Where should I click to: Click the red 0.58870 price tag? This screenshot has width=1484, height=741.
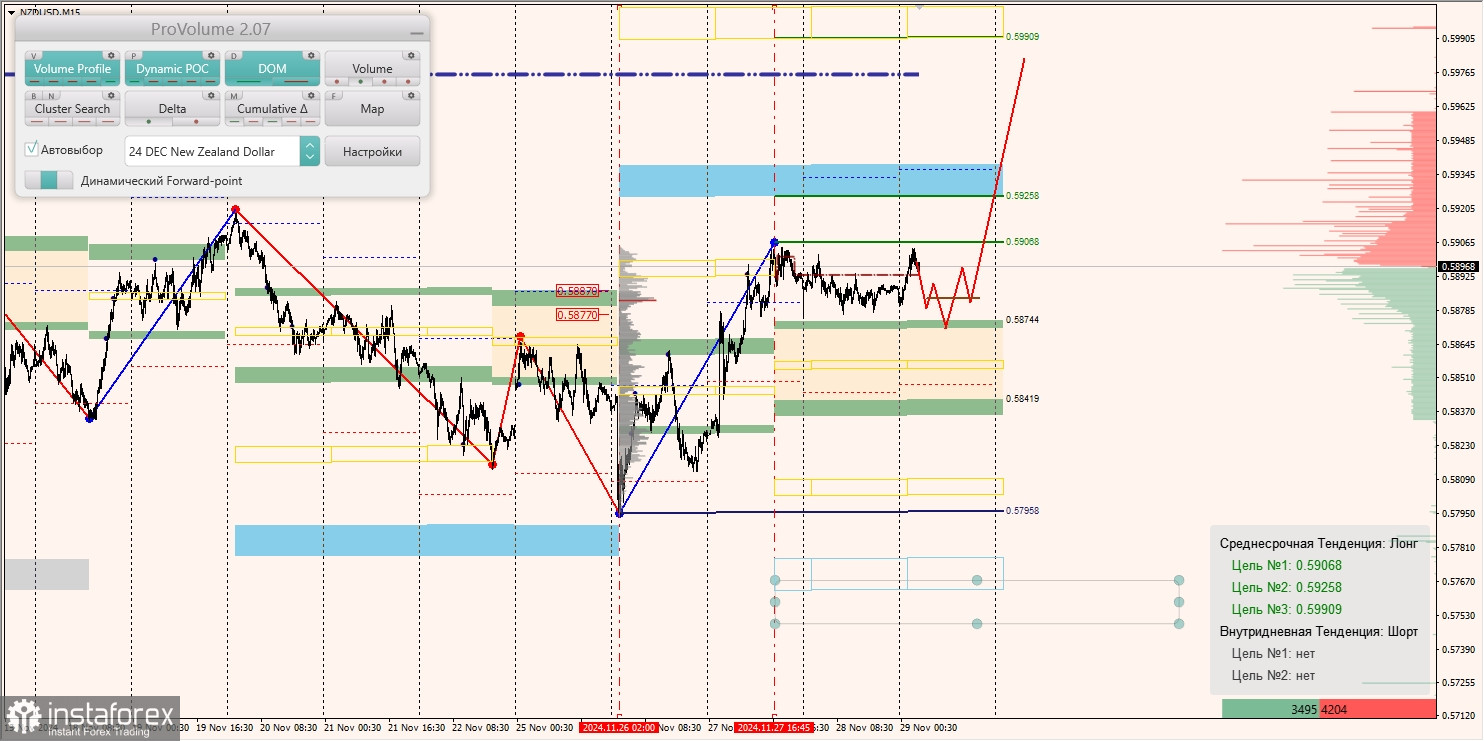[x=578, y=291]
